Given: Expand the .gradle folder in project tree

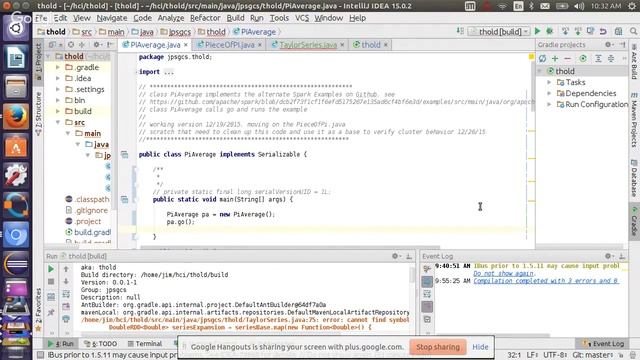Looking at the screenshot, I should click(x=58, y=67).
